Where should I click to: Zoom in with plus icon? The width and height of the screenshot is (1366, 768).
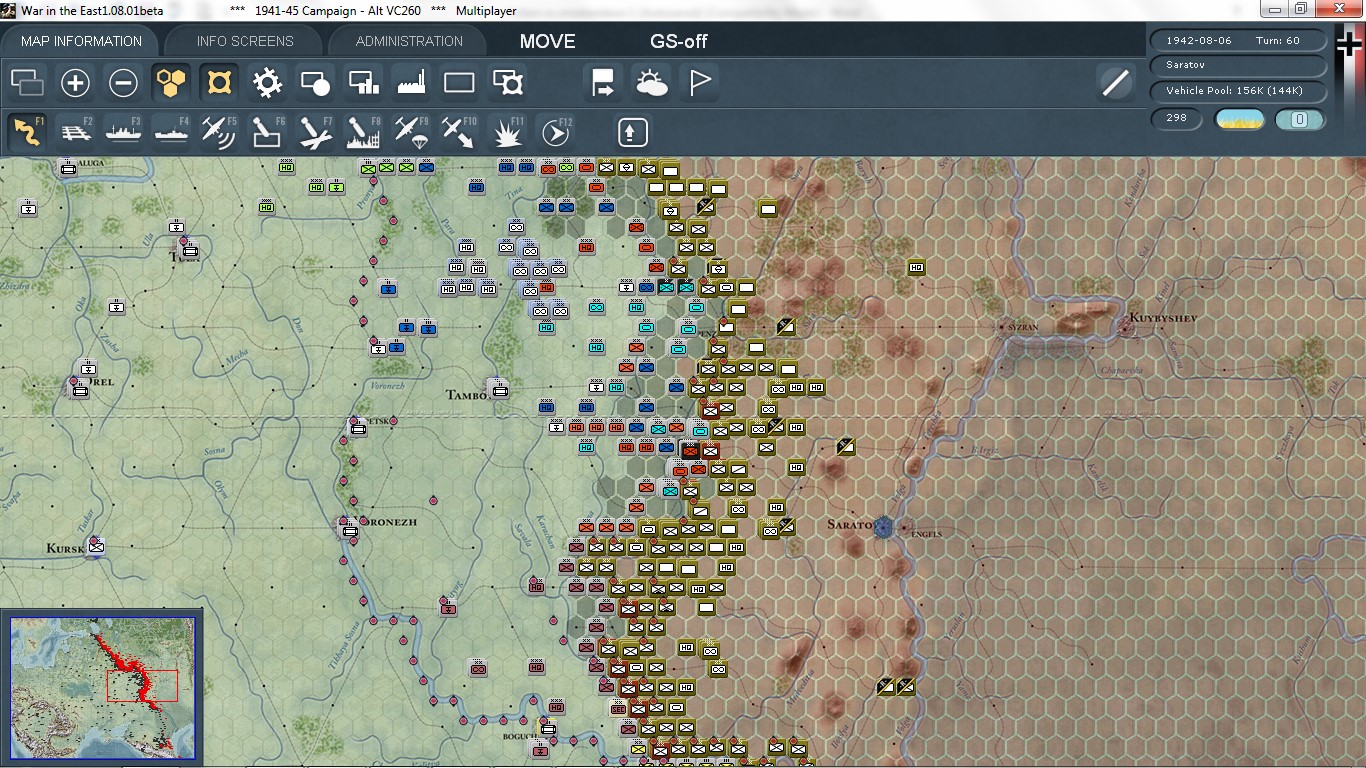coord(76,82)
